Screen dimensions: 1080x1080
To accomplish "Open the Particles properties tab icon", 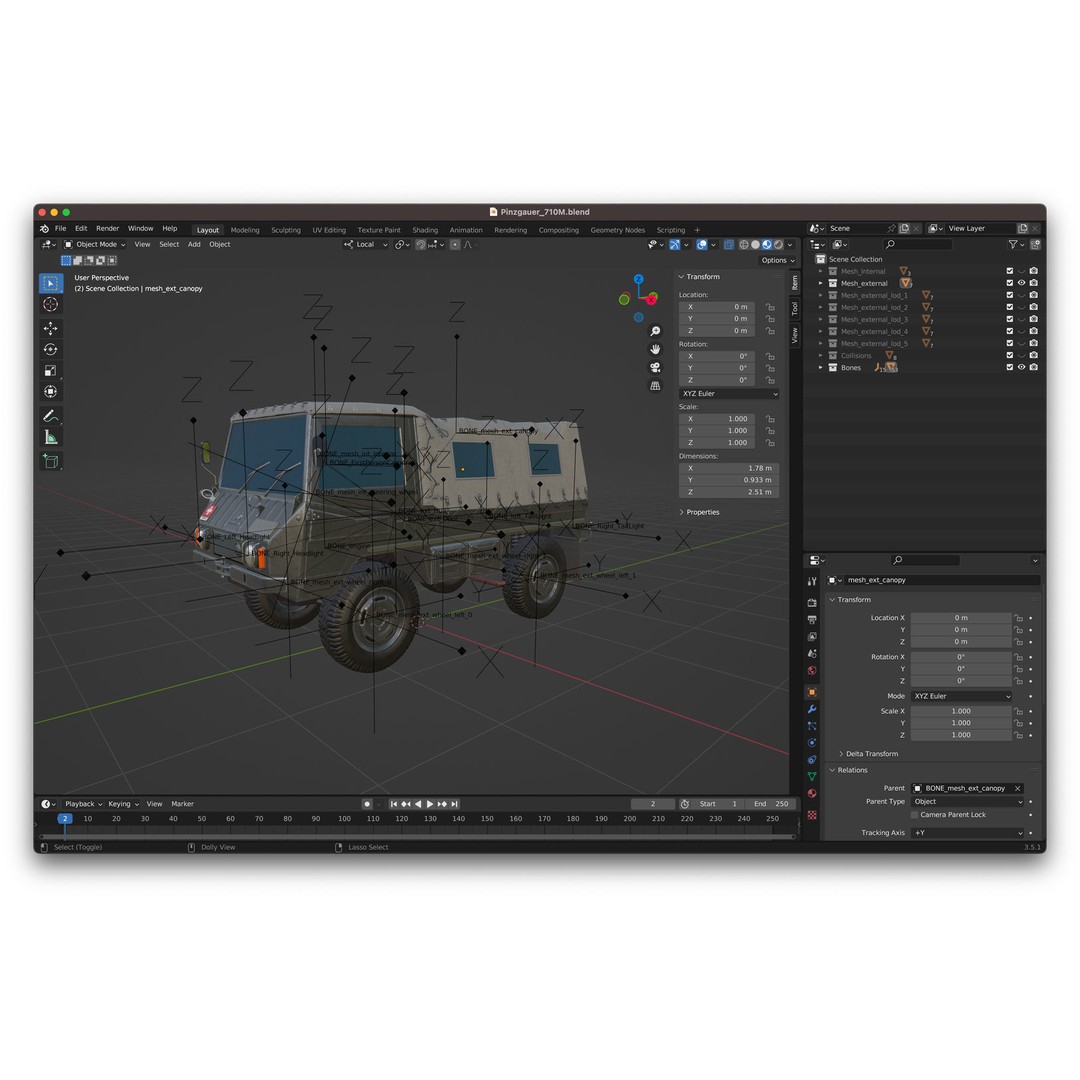I will click(812, 726).
